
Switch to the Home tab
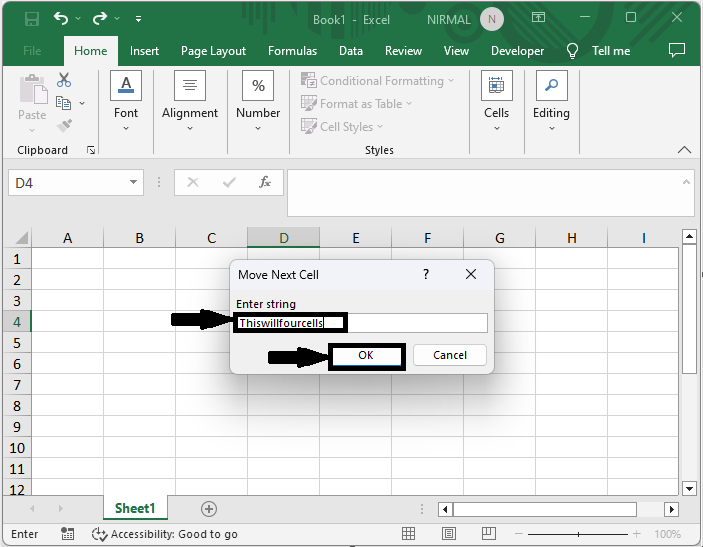tap(91, 51)
